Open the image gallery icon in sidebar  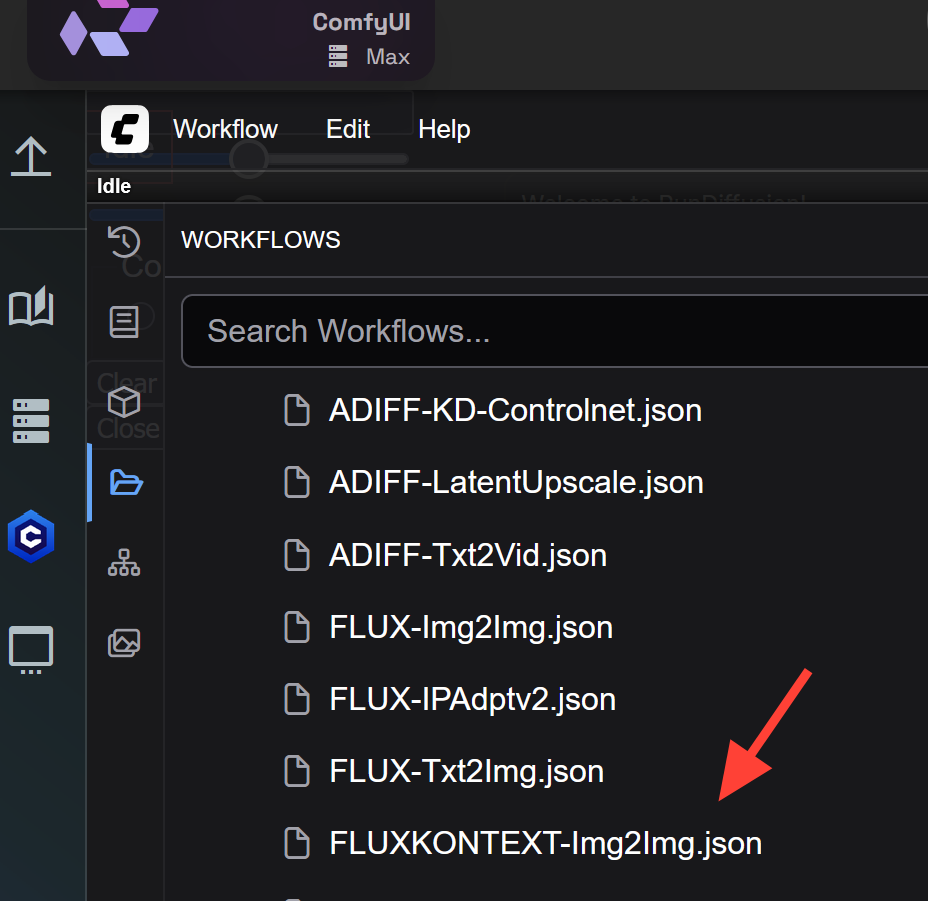(x=124, y=643)
